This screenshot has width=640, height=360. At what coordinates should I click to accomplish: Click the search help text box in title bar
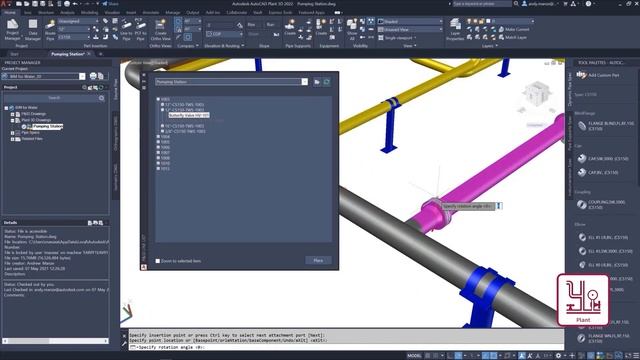482,4
